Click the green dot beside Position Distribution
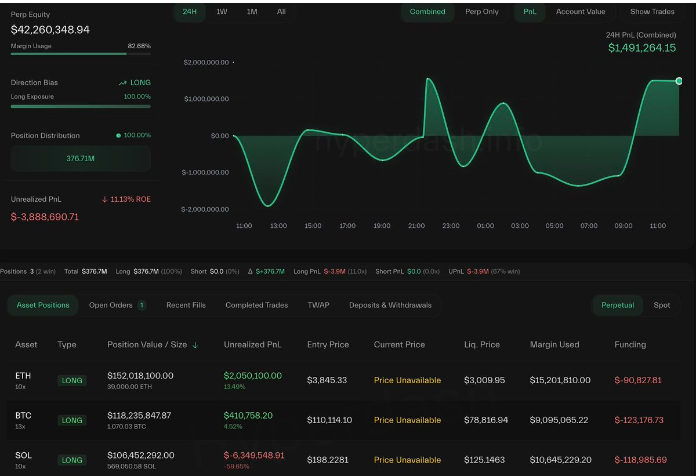Viewport: 696px width, 476px height. point(118,135)
